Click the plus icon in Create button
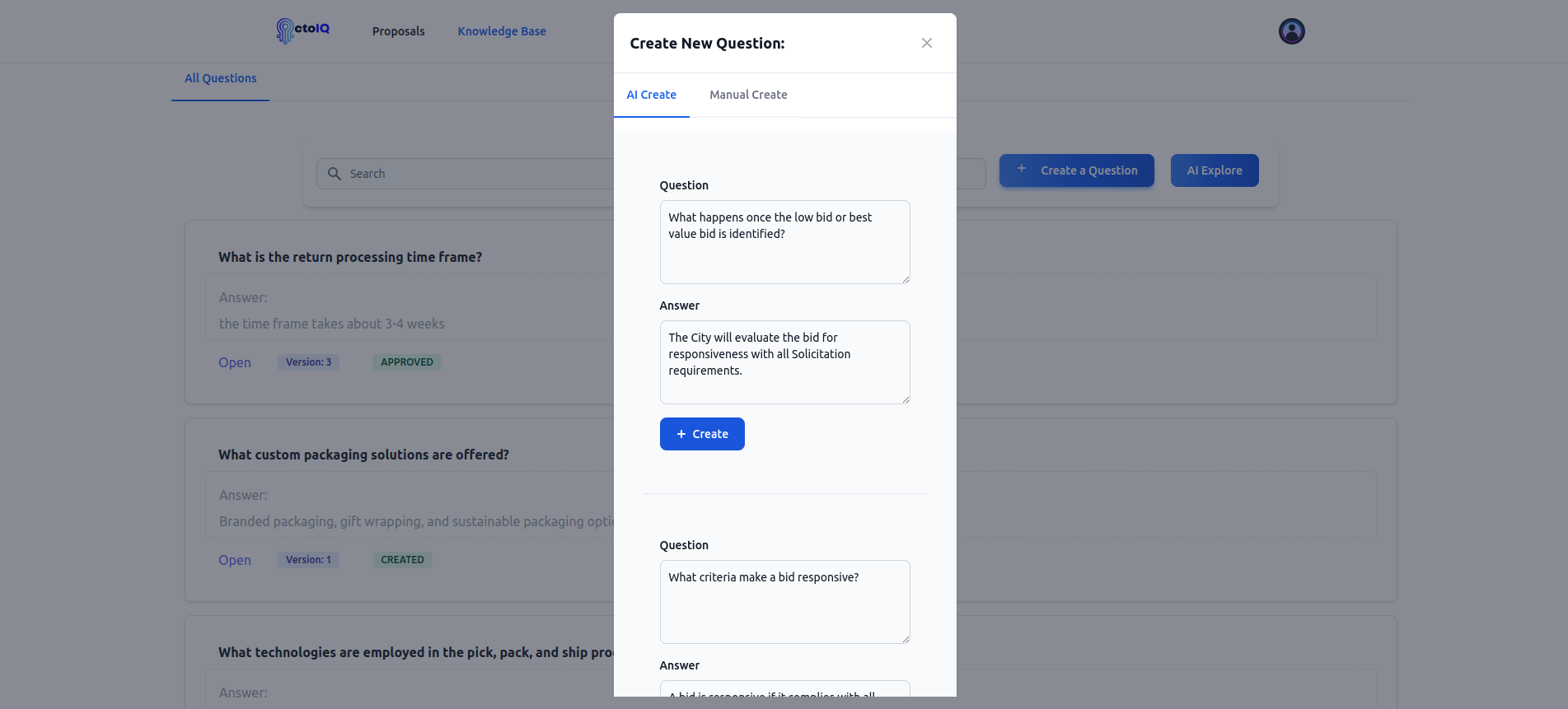This screenshot has height=709, width=1568. (x=681, y=434)
